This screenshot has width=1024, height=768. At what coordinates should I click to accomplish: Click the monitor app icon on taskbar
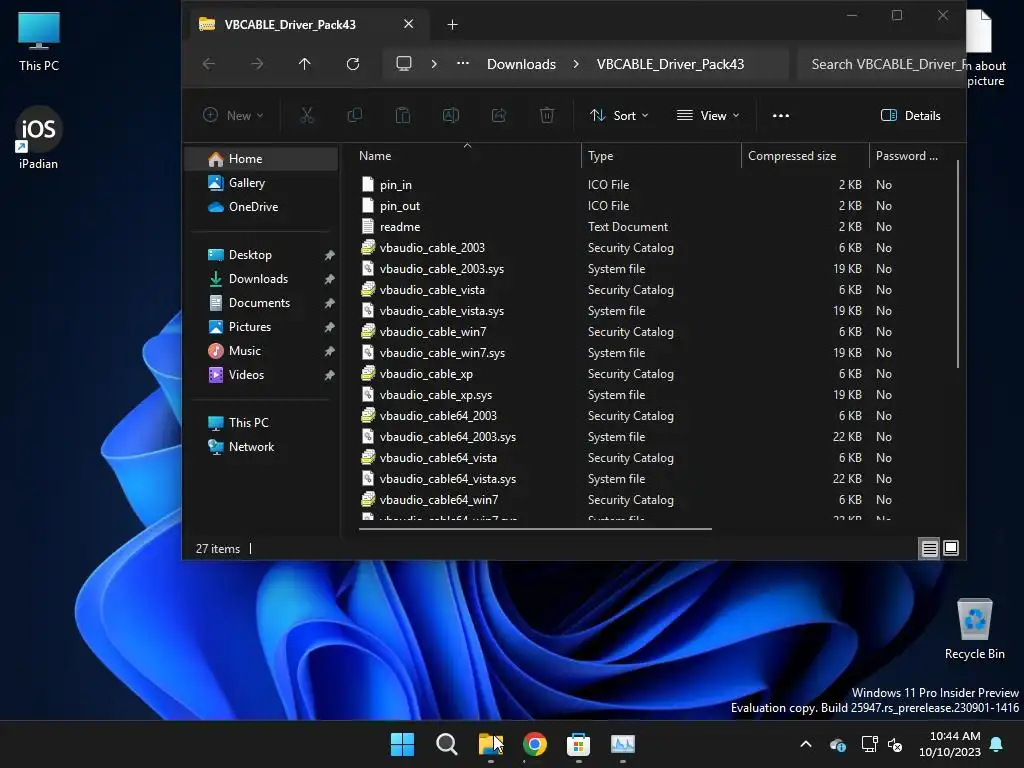tap(623, 744)
